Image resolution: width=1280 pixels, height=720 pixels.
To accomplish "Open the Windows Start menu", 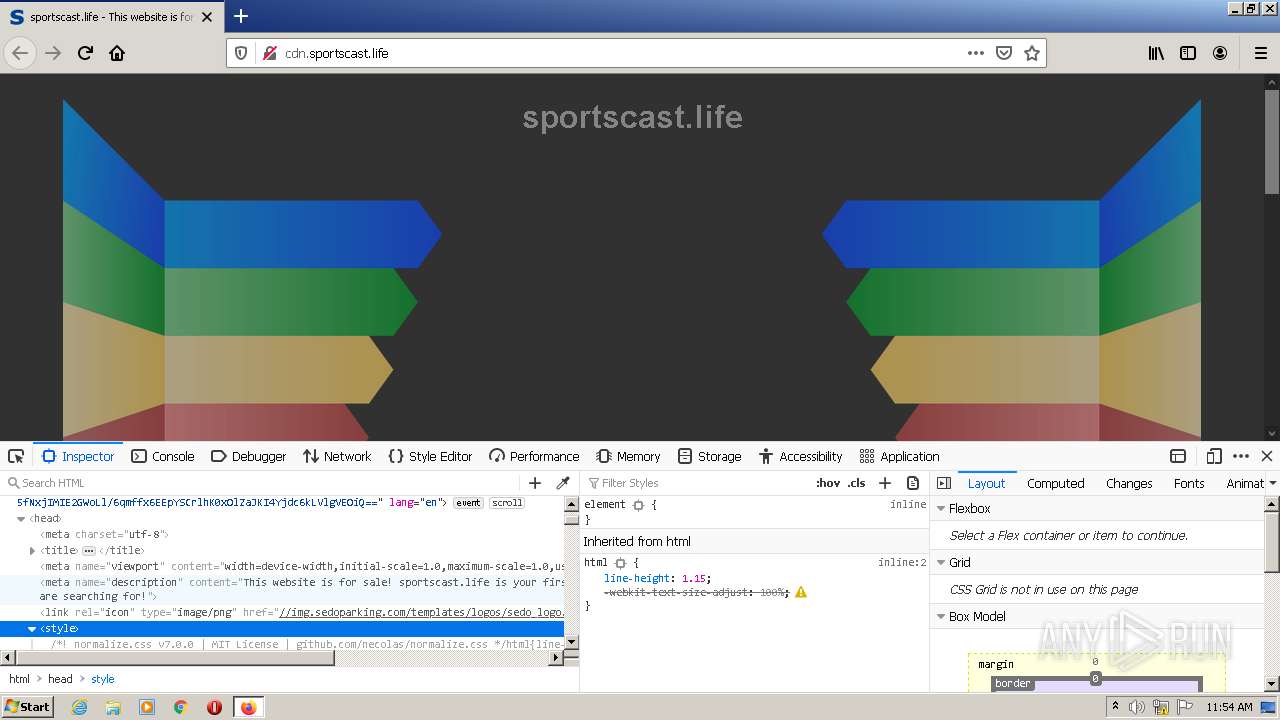I will 27,706.
